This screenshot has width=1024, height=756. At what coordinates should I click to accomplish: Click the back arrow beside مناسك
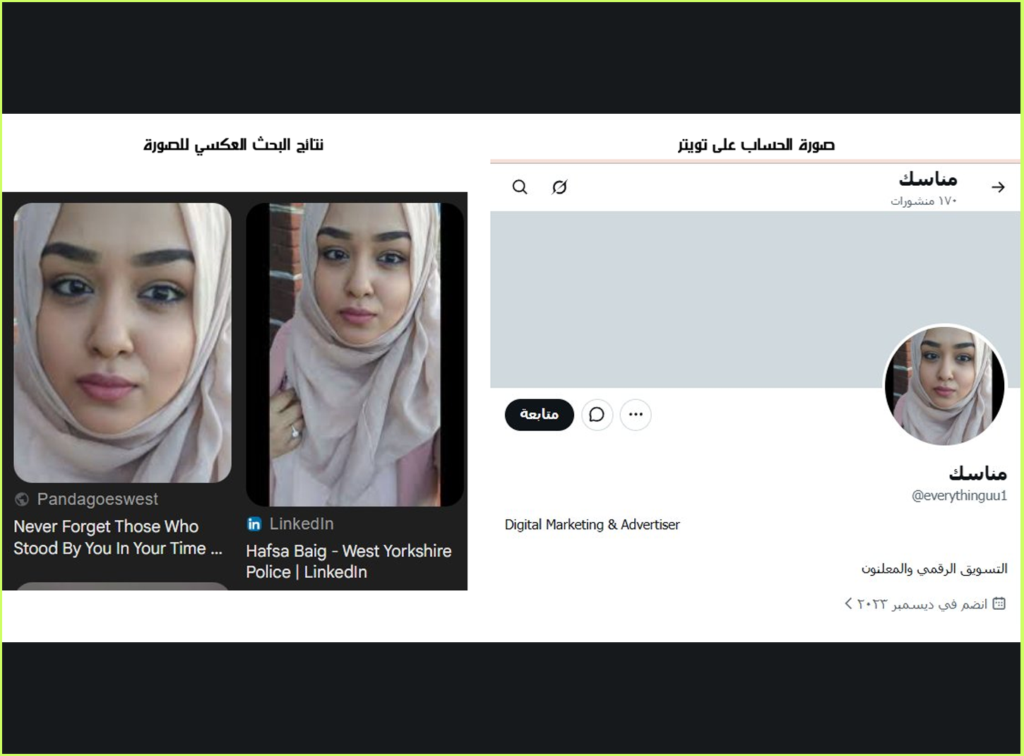pyautogui.click(x=998, y=187)
